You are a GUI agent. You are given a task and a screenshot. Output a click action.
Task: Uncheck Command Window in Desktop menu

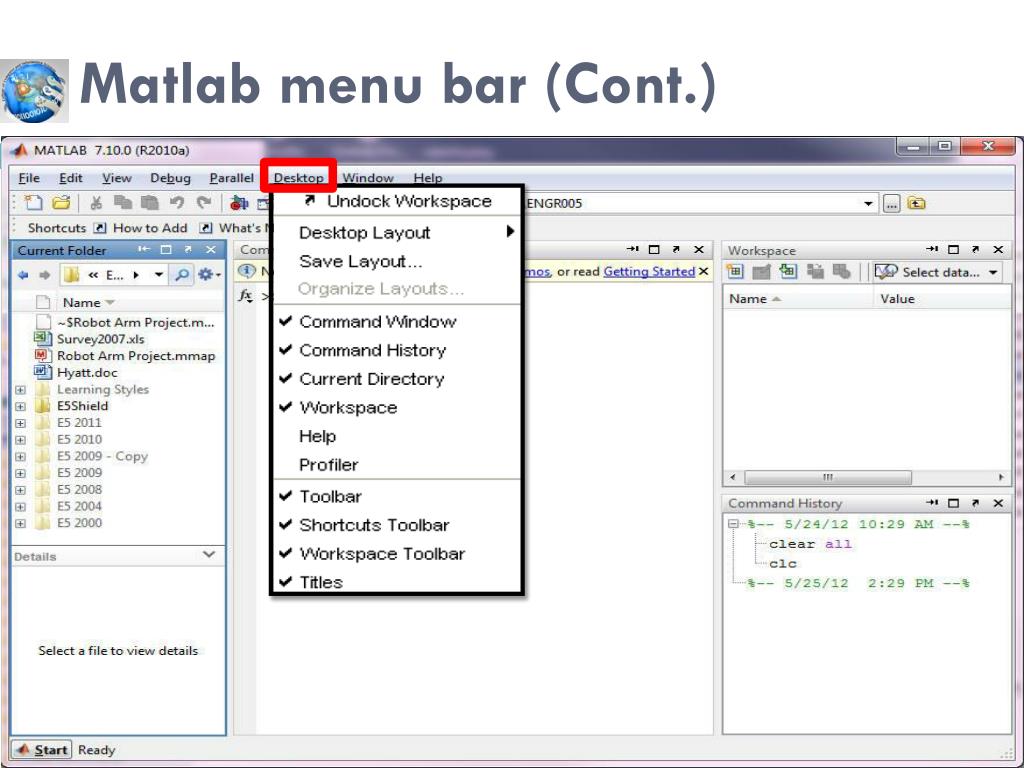point(396,321)
